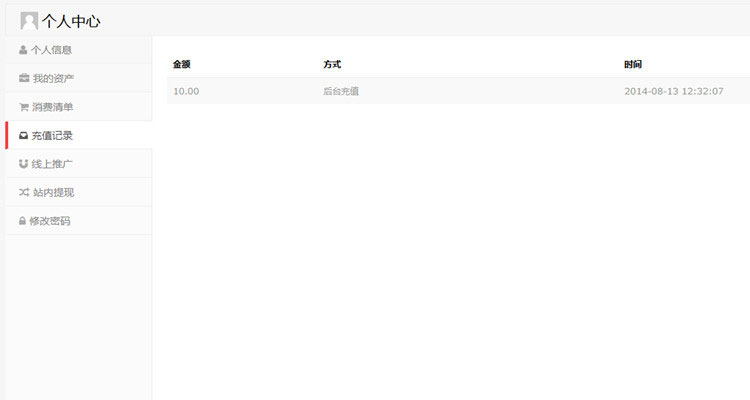Viewport: 750px width, 400px height.
Task: Open the 修改密码 page
Action: coord(51,221)
